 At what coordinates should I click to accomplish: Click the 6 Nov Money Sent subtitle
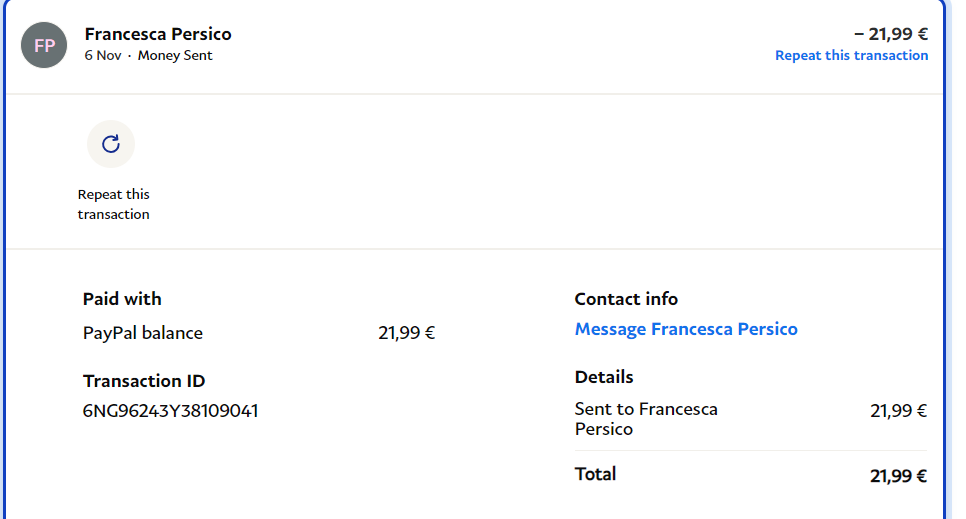pos(149,56)
